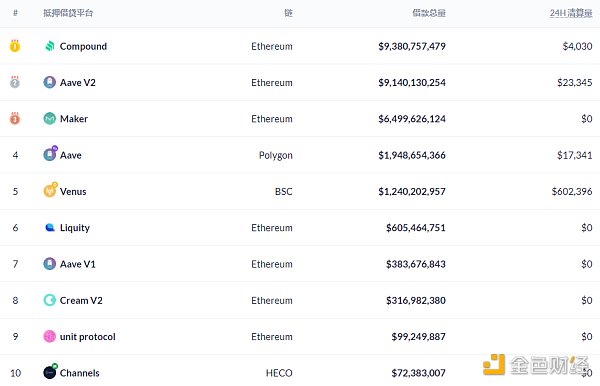Sort by the 24H liquidation column header

[x=571, y=13]
